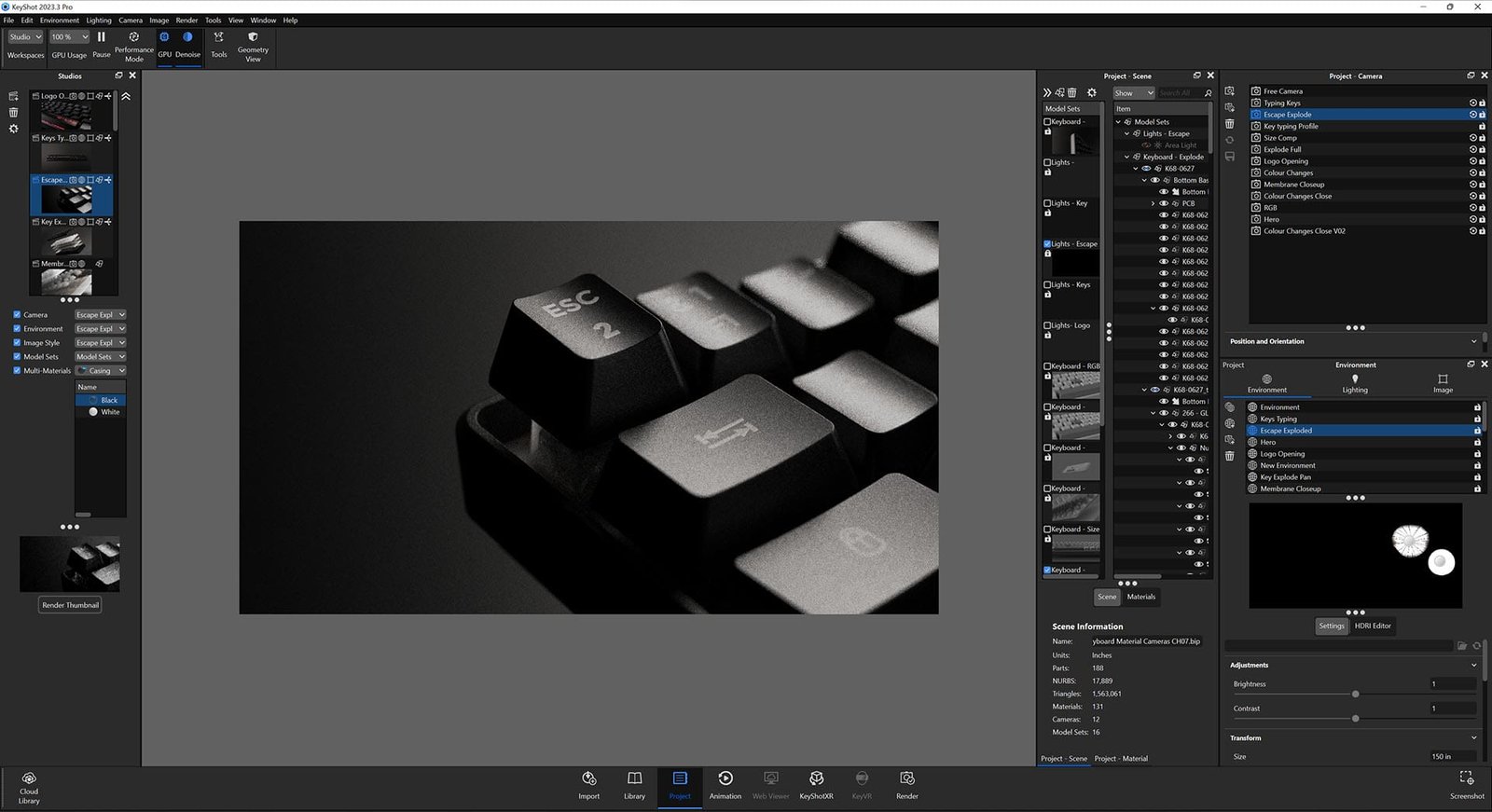1492x812 pixels.
Task: Open the 100 % GPU usage dropdown
Action: 69,37
